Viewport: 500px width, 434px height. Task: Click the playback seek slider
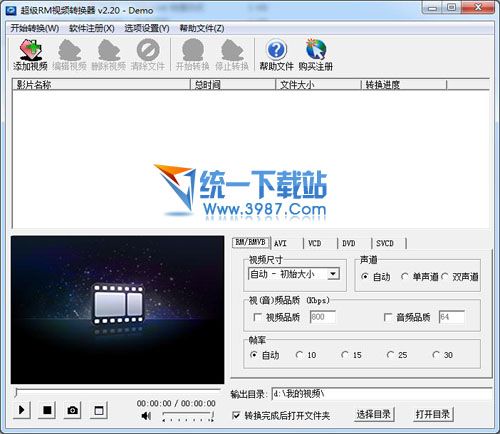[x=117, y=391]
